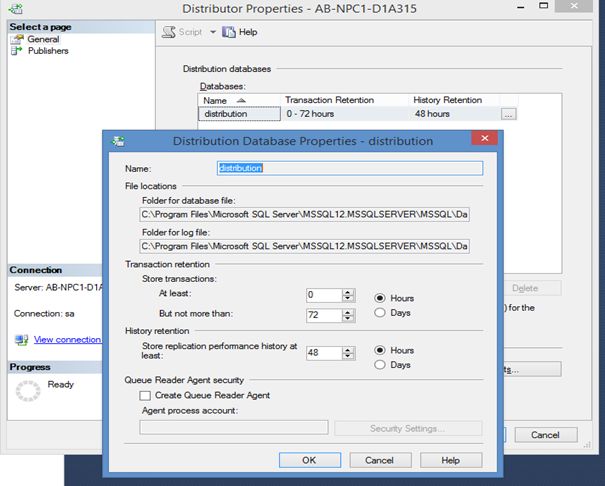Click the Folder for log file field
Image resolution: width=605 pixels, height=486 pixels.
pos(304,246)
